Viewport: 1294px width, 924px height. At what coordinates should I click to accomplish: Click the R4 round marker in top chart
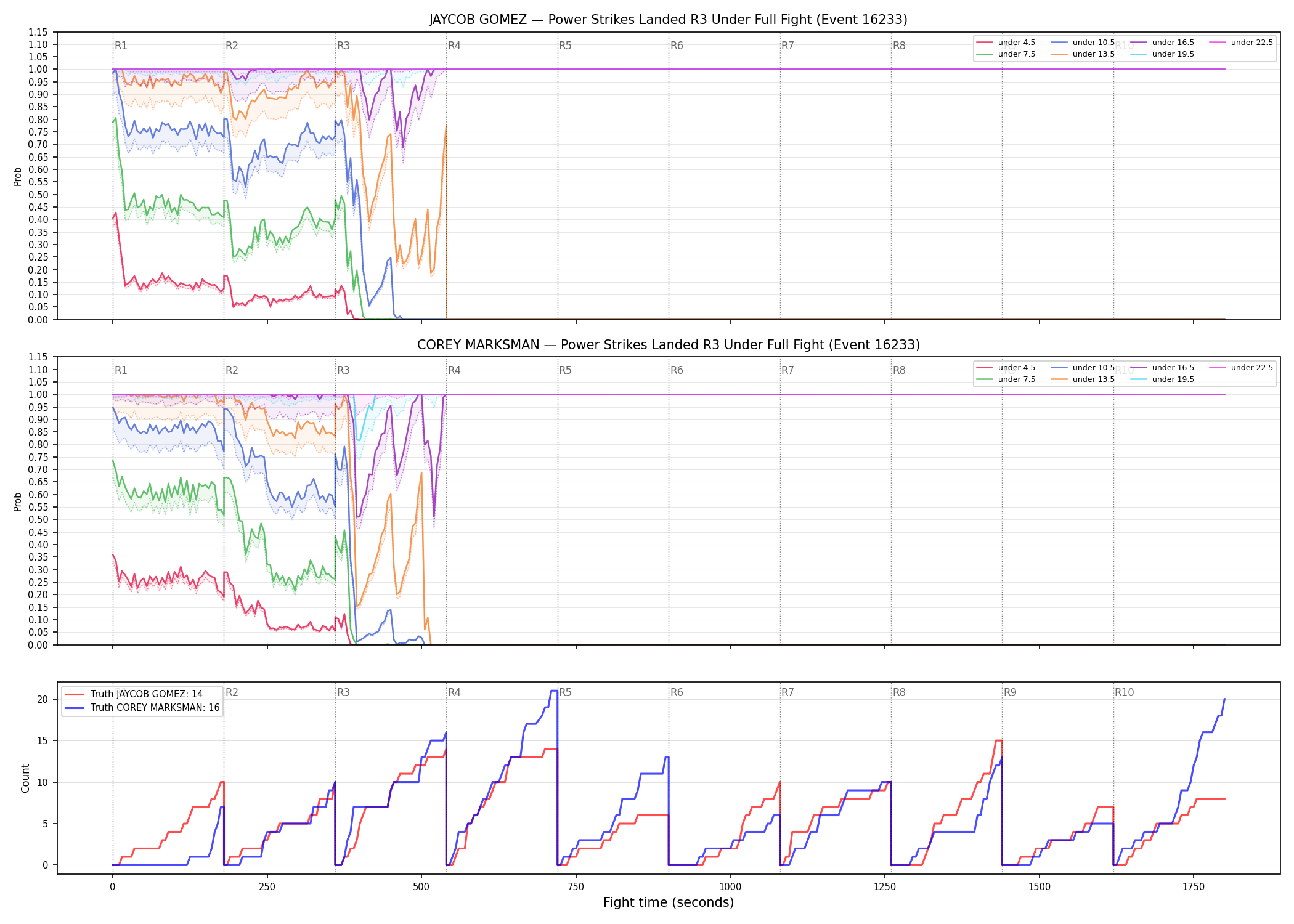(454, 46)
